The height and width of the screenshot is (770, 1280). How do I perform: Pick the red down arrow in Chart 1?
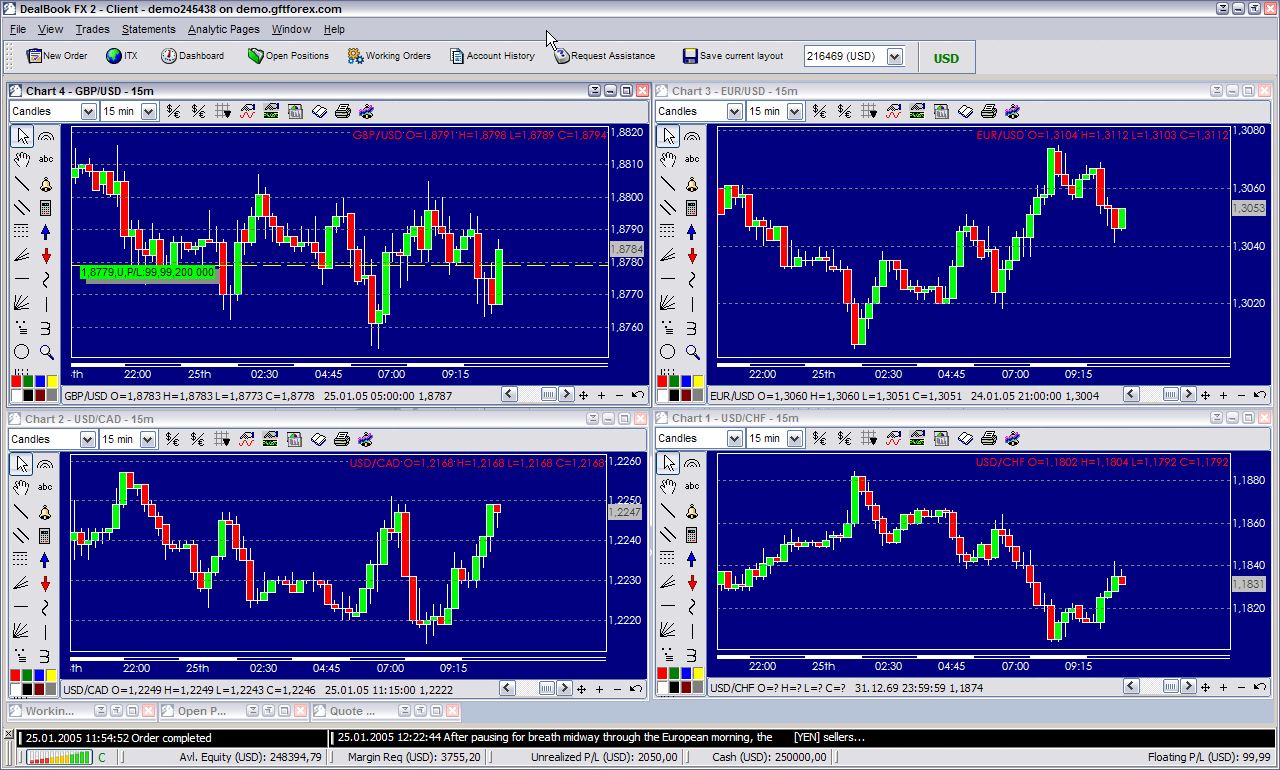(692, 583)
